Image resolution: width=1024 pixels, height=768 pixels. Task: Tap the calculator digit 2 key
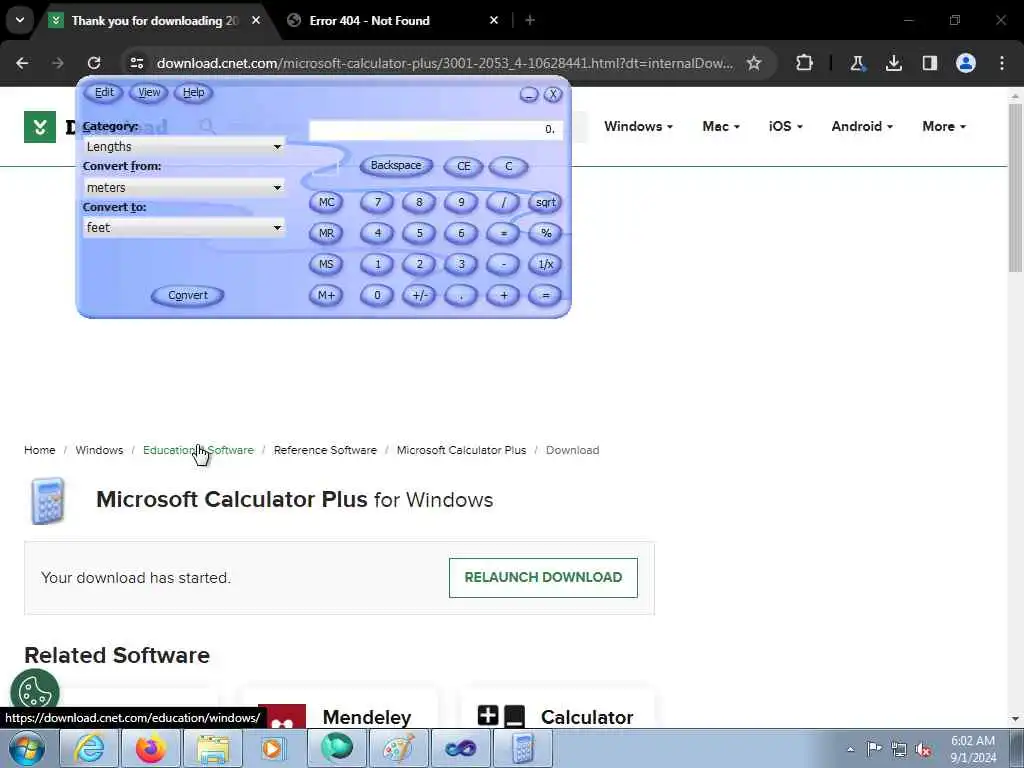tap(419, 264)
